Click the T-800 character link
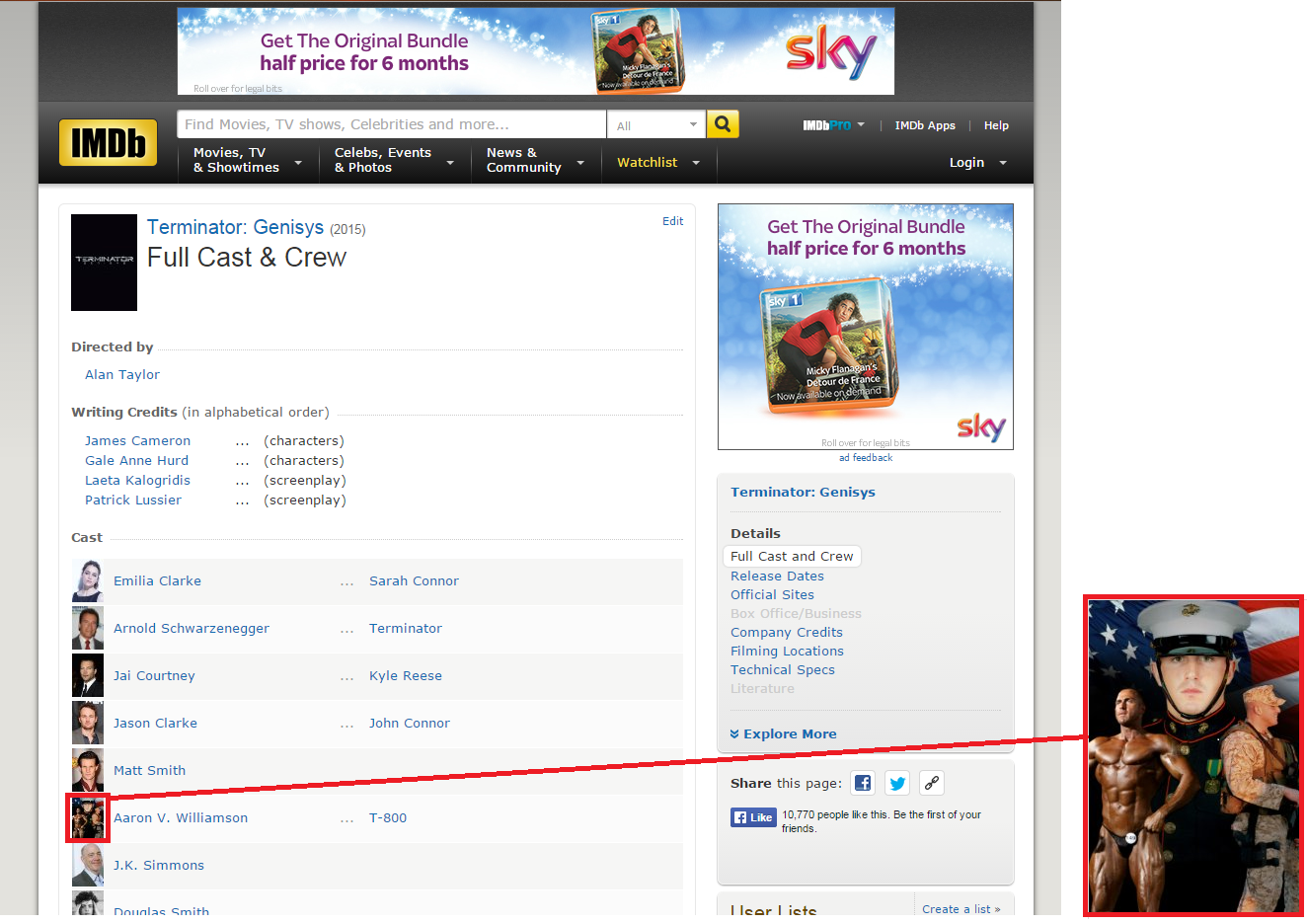1307x924 pixels. pos(388,817)
